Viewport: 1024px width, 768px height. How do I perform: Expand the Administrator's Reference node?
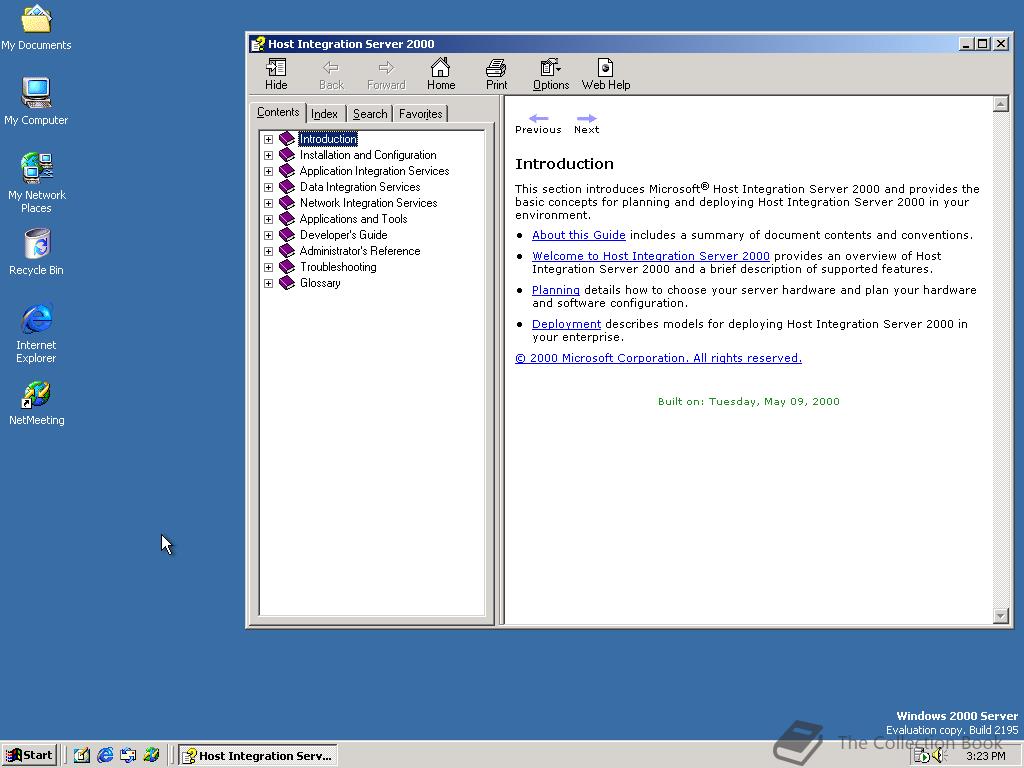[x=268, y=251]
